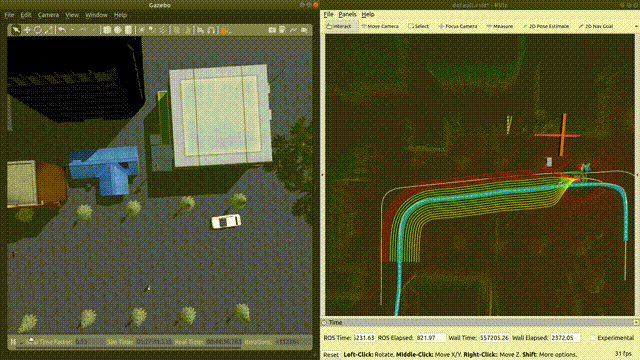Open the Window menu in Gazebo
The image size is (640, 360).
click(96, 15)
